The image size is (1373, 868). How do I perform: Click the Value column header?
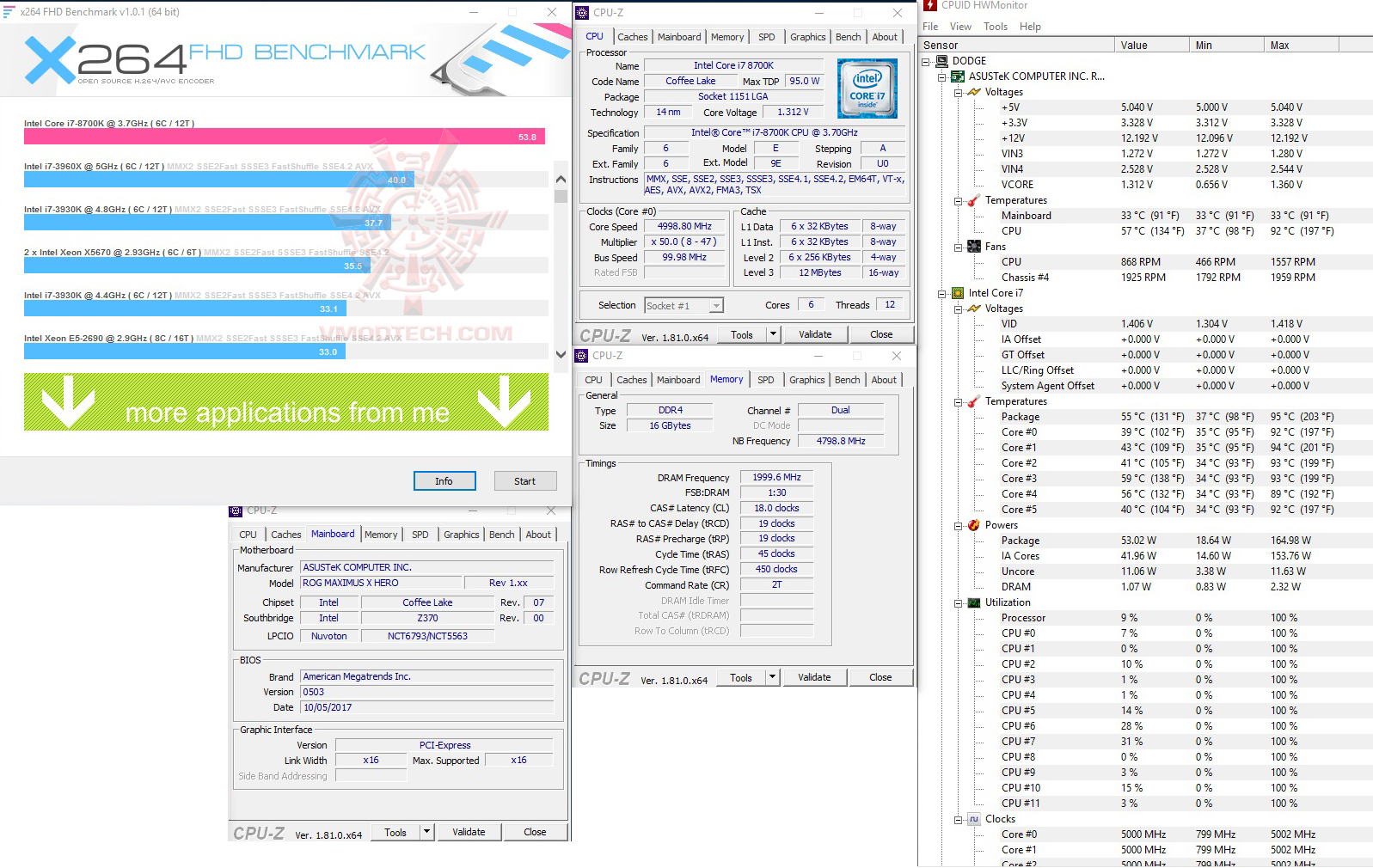coord(1151,46)
